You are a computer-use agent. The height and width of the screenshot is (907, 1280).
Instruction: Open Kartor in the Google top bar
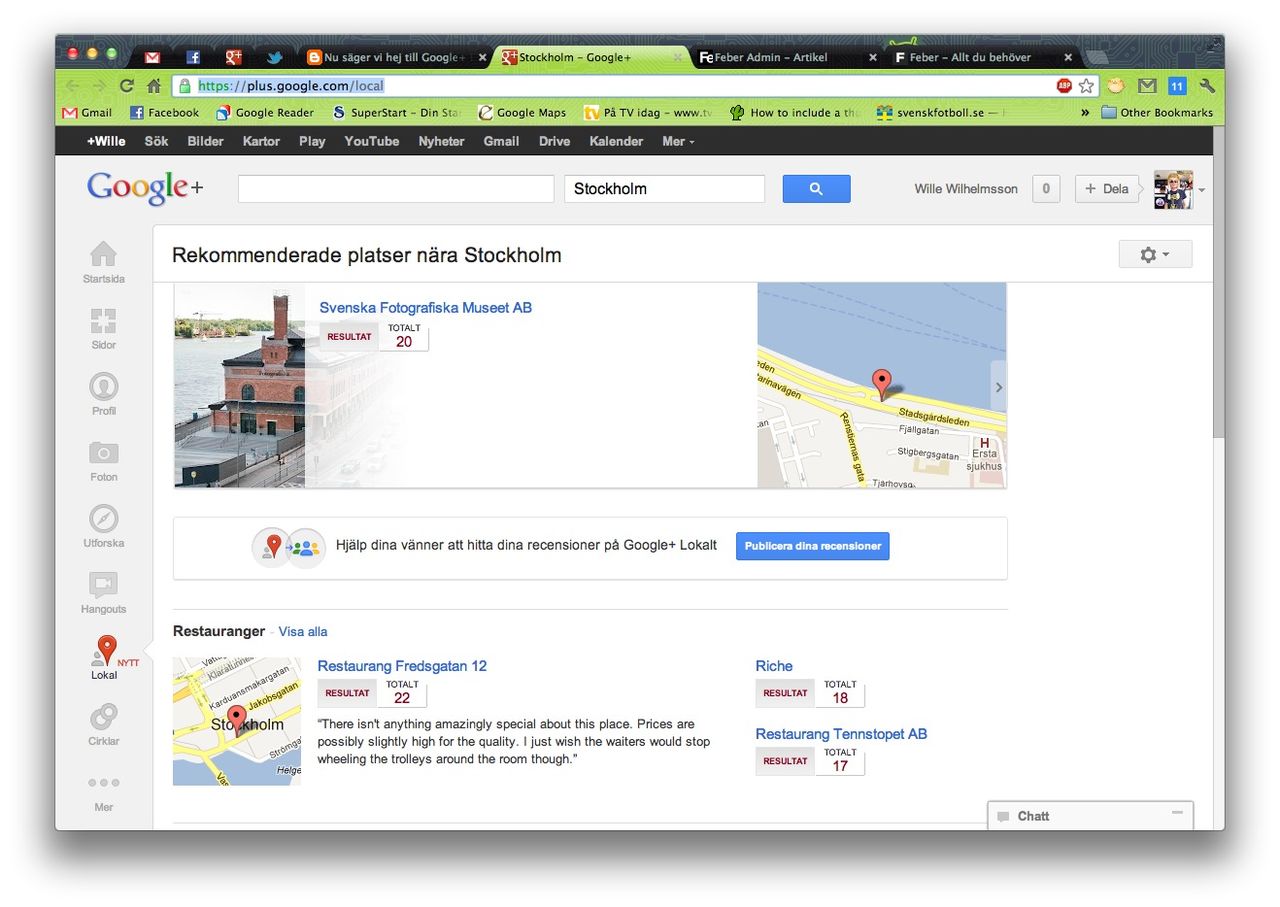261,141
